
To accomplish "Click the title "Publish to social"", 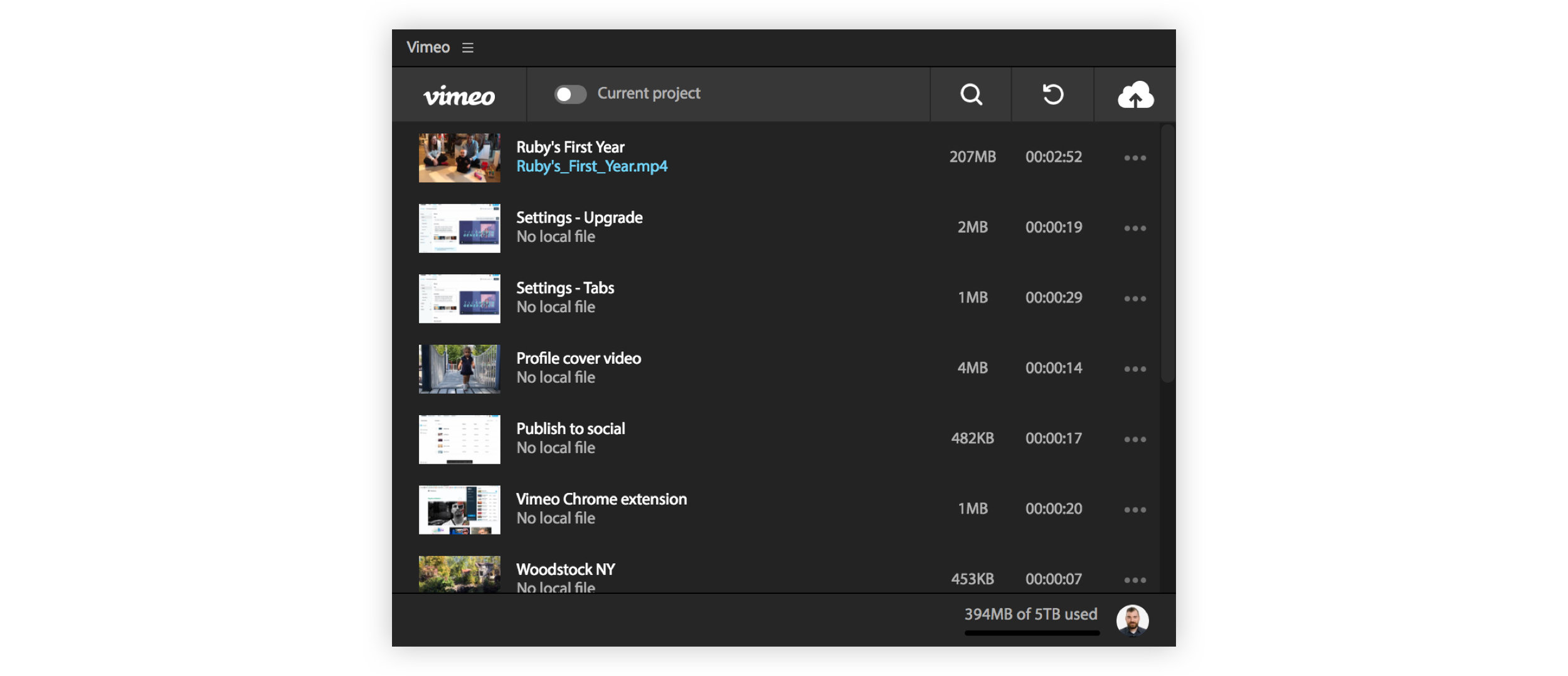I will pyautogui.click(x=570, y=428).
